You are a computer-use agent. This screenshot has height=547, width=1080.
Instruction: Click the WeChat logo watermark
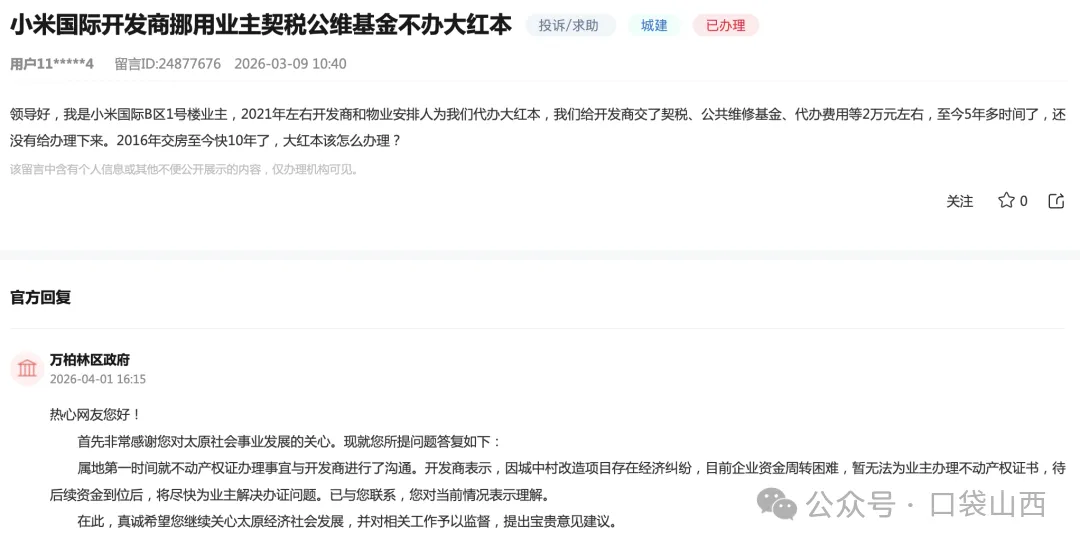pos(777,504)
